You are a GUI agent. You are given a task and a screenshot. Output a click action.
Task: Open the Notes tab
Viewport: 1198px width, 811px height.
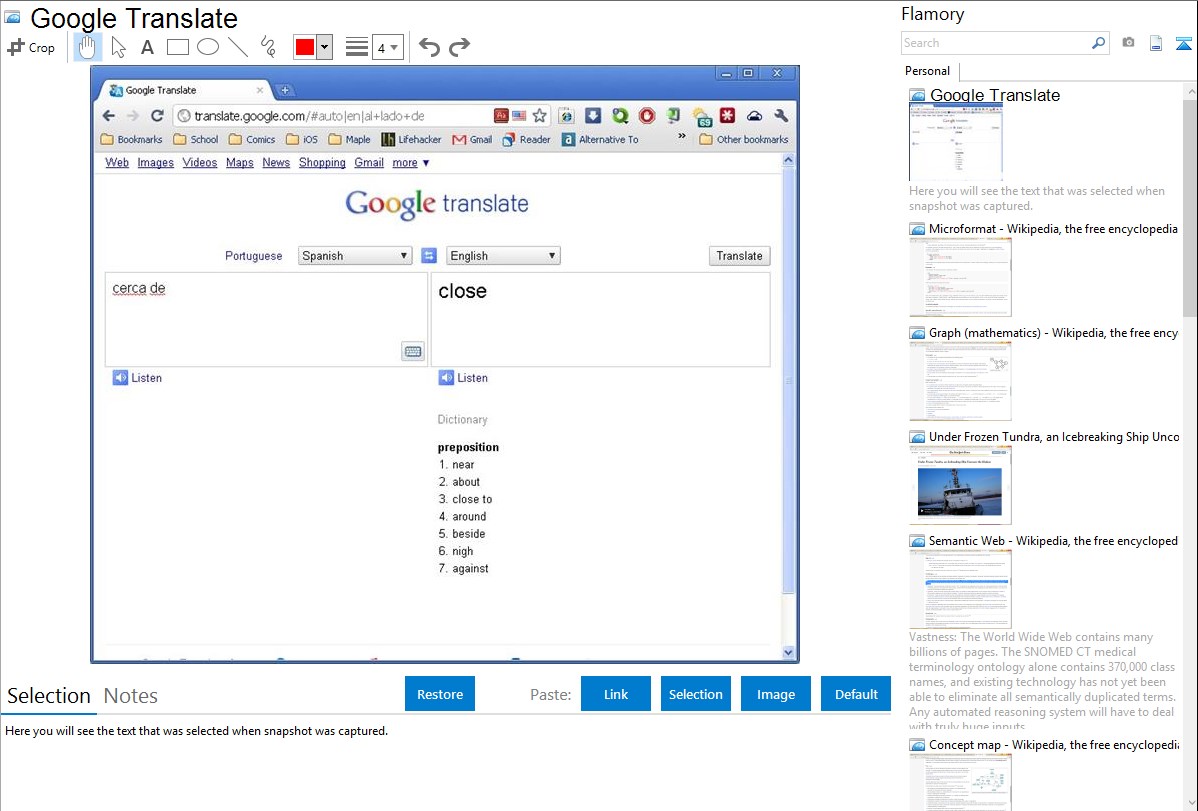click(x=131, y=696)
